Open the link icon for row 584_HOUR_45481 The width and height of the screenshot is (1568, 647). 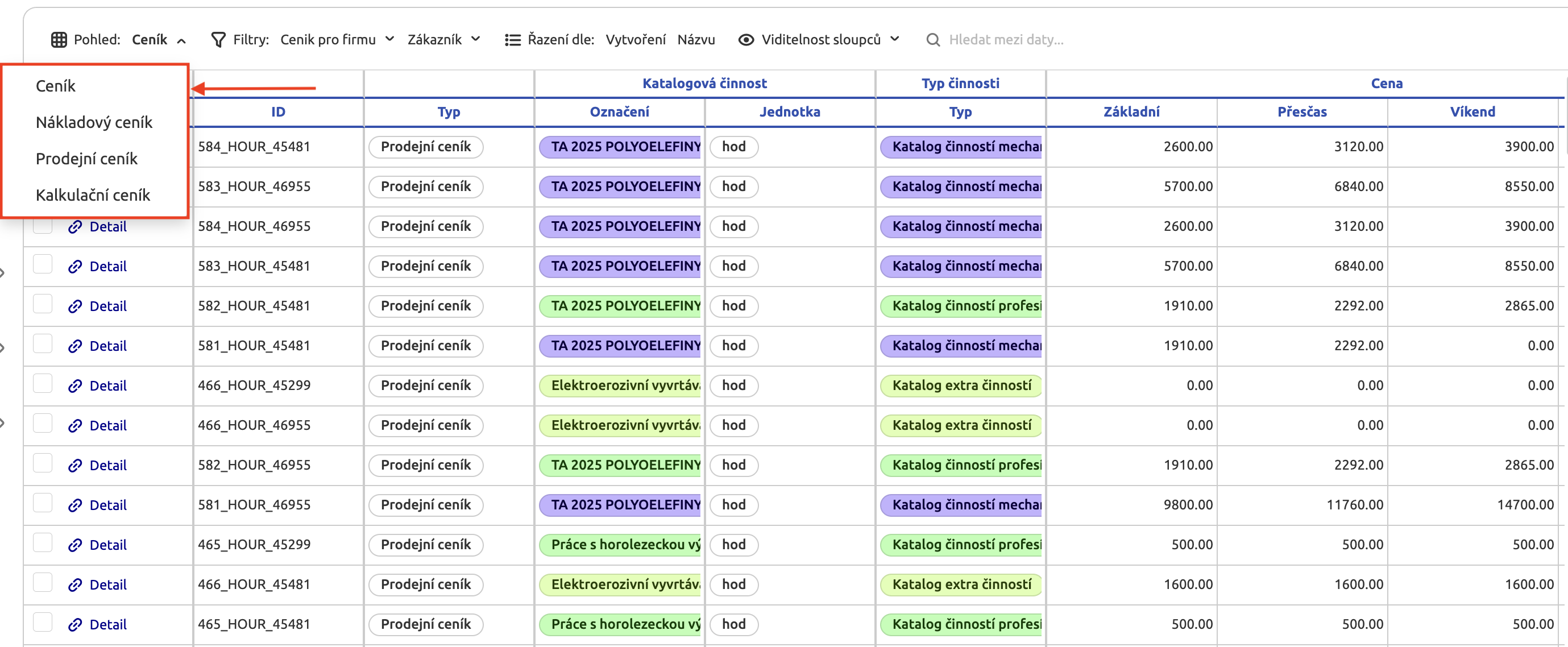click(76, 147)
